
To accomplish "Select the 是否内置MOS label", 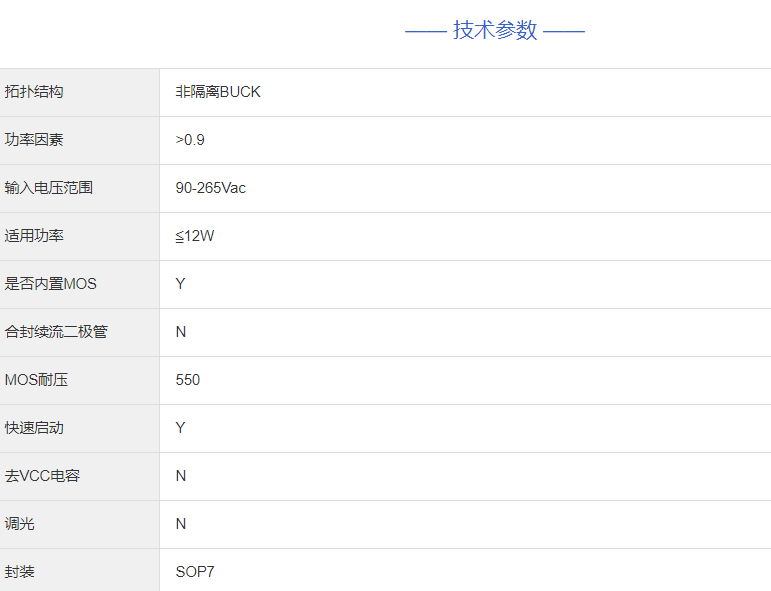I will 51,284.
